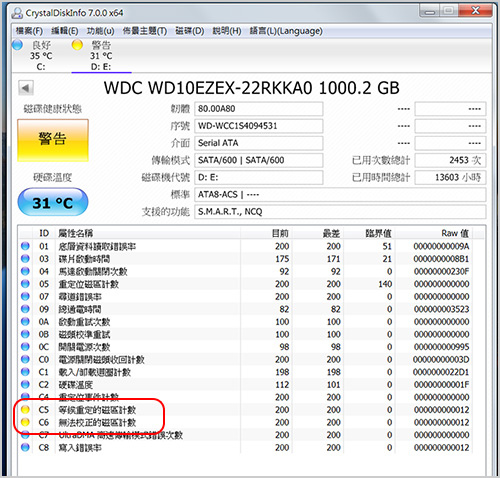Select the 05 attribute name 重定位磁區計數
Viewport: 500px width, 478px height.
[x=89, y=284]
